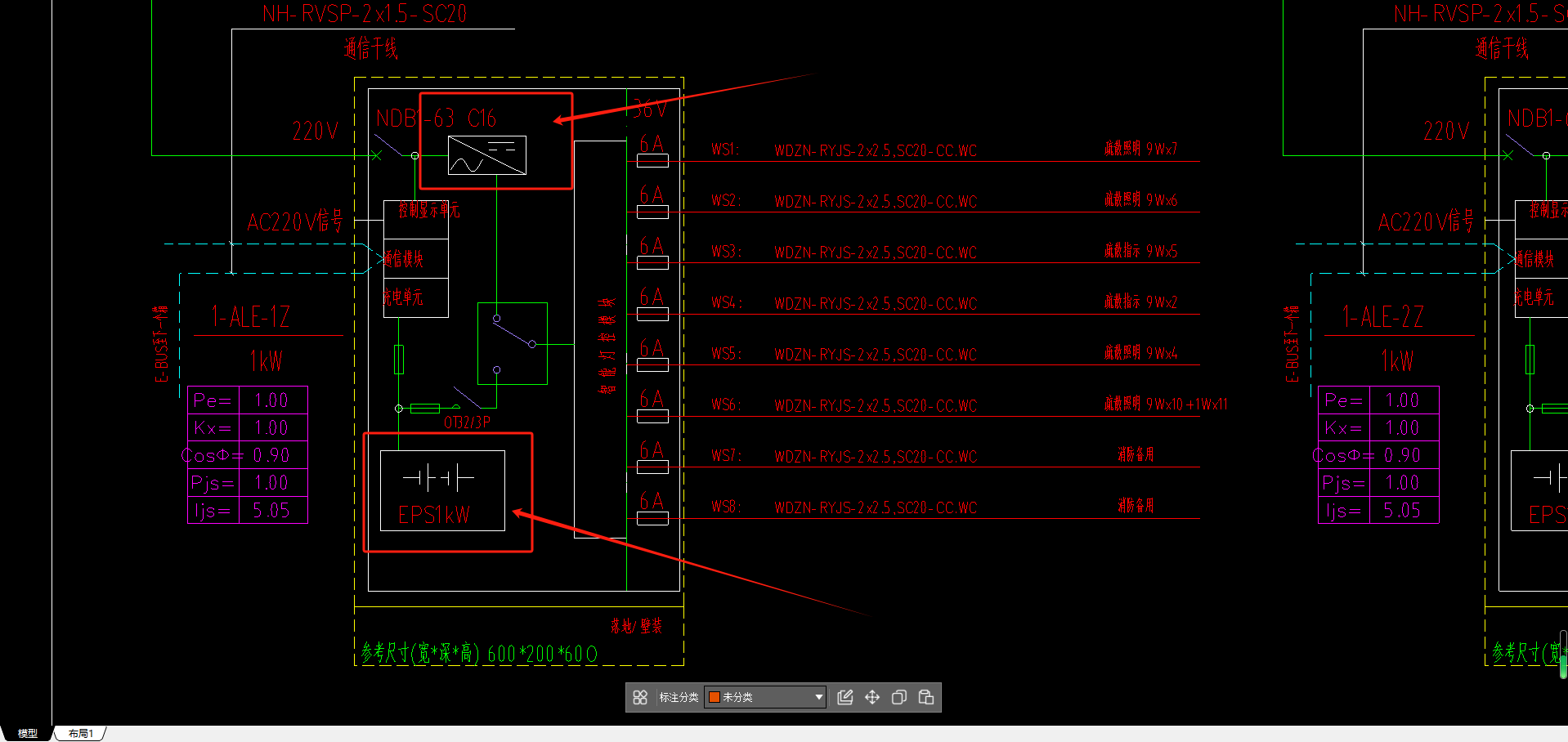Click the WS7 消防备用 spare label
The height and width of the screenshot is (742, 1568).
pyautogui.click(x=1136, y=454)
